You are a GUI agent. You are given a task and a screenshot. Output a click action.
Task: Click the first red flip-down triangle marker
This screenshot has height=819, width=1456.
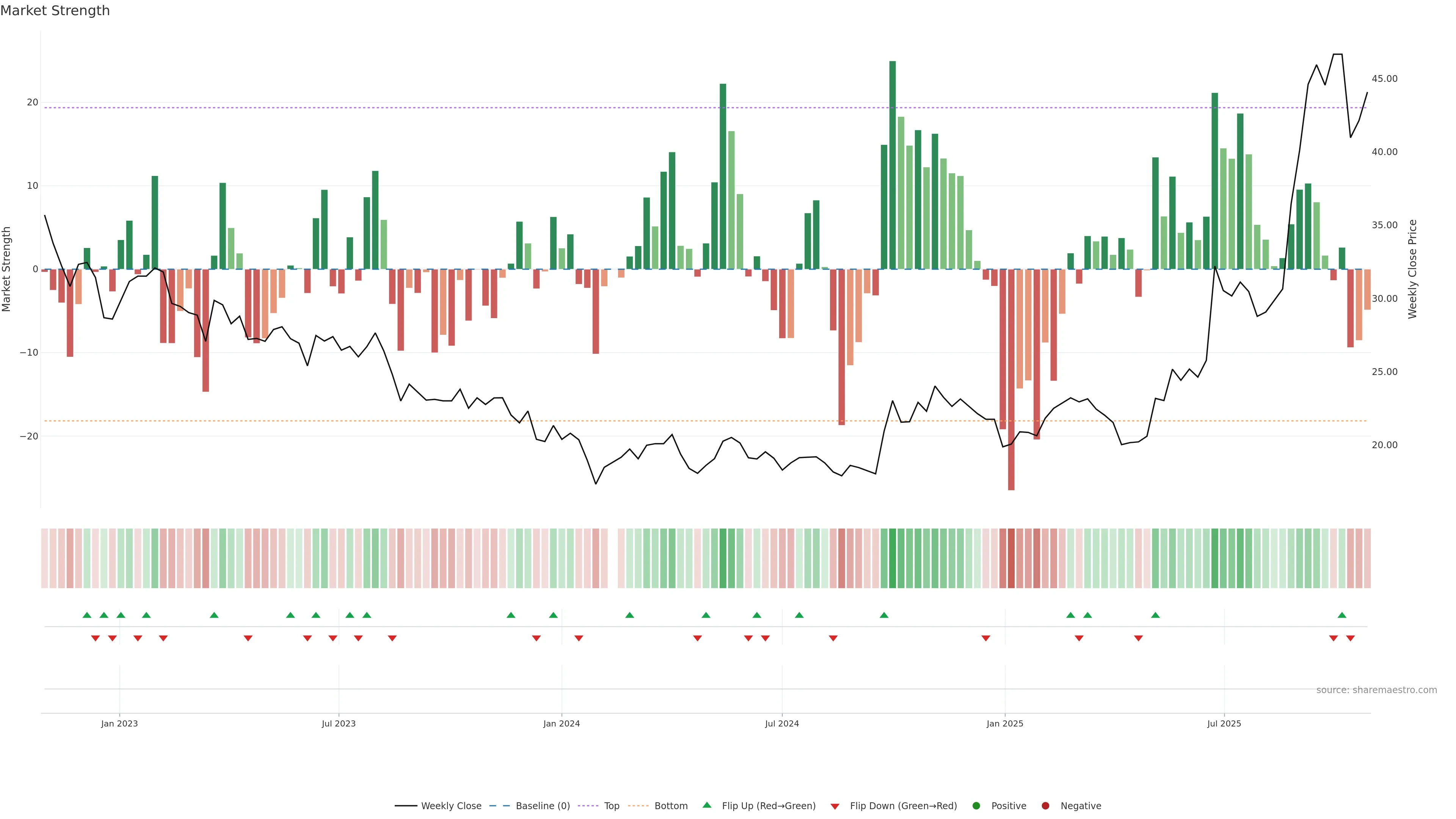pos(95,638)
